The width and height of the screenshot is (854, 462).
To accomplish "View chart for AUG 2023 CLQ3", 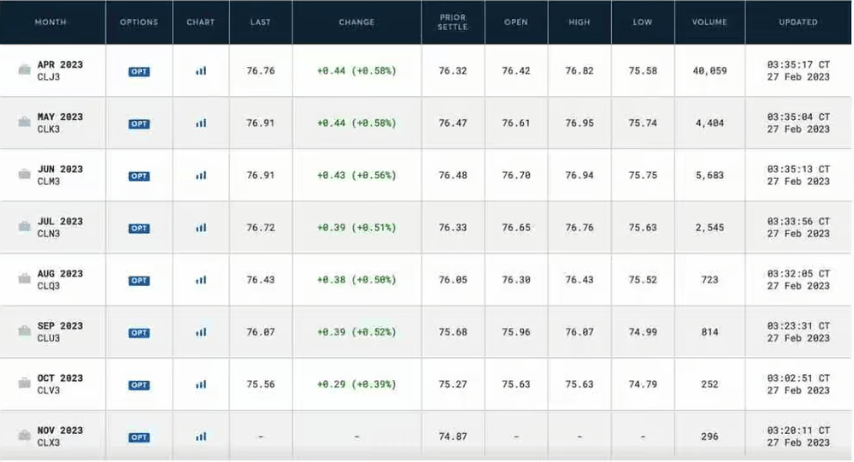I will point(201,280).
